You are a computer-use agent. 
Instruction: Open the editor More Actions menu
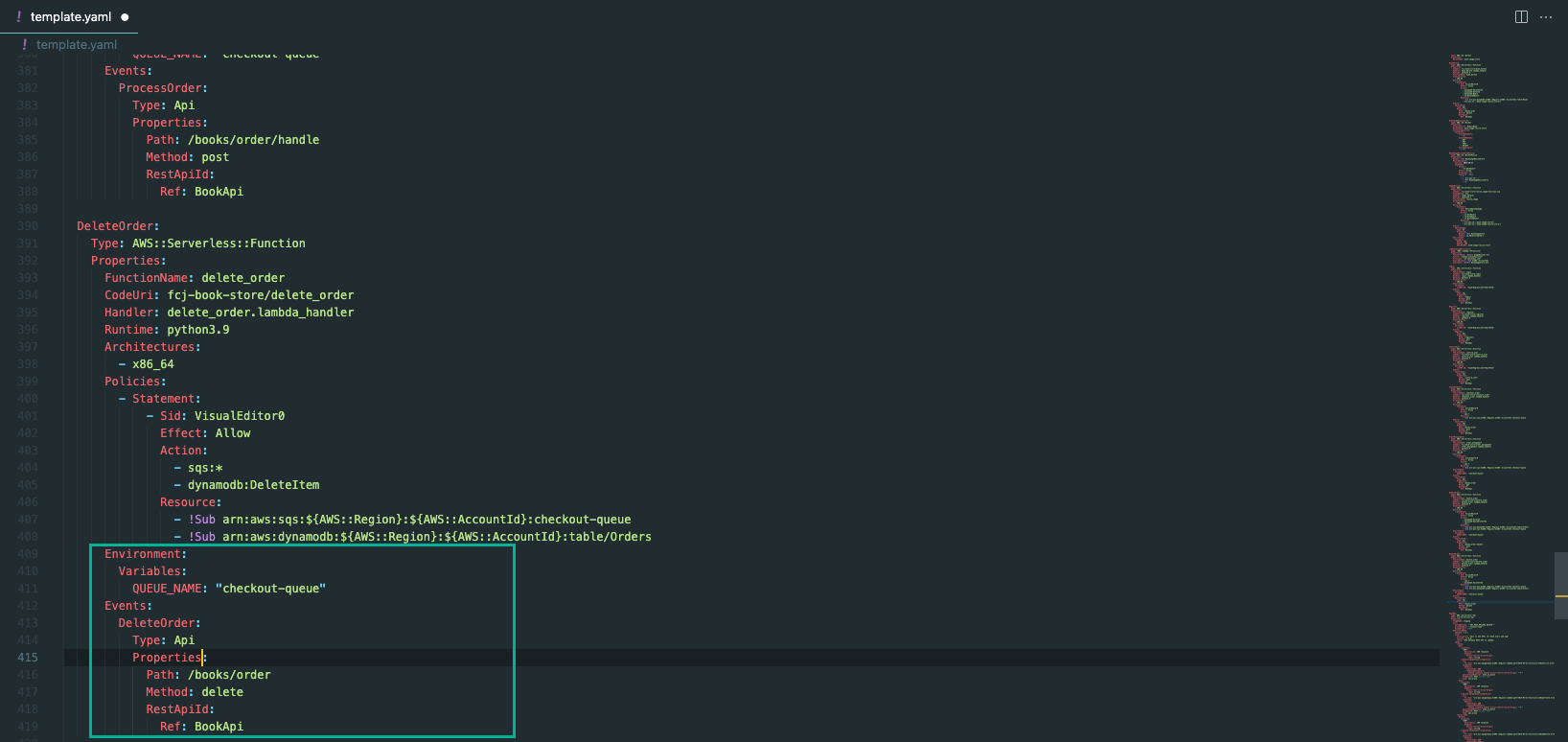[x=1546, y=17]
